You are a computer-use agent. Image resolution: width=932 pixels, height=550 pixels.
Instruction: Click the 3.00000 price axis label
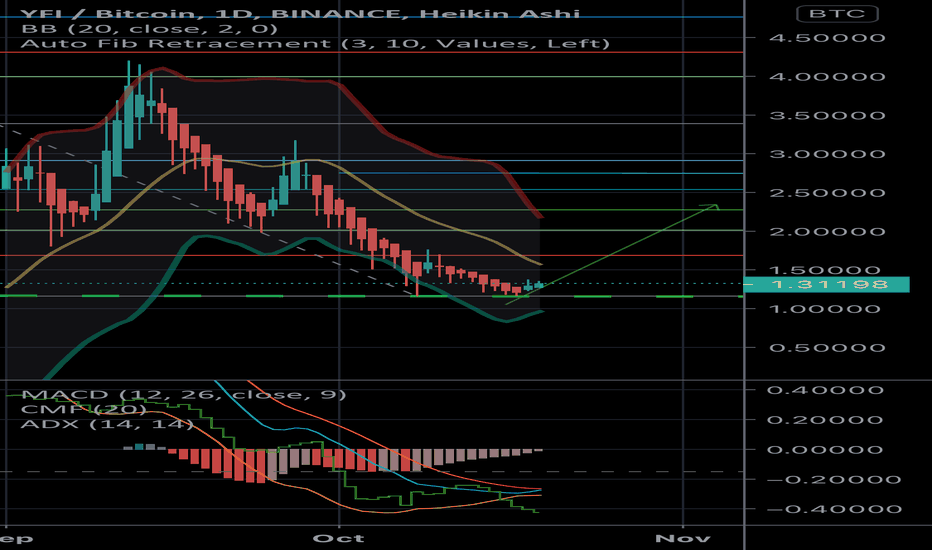click(x=827, y=154)
